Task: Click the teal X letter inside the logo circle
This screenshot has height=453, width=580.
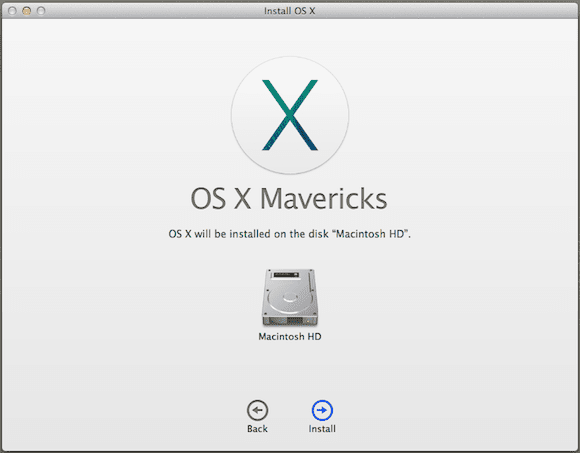Action: pyautogui.click(x=290, y=115)
